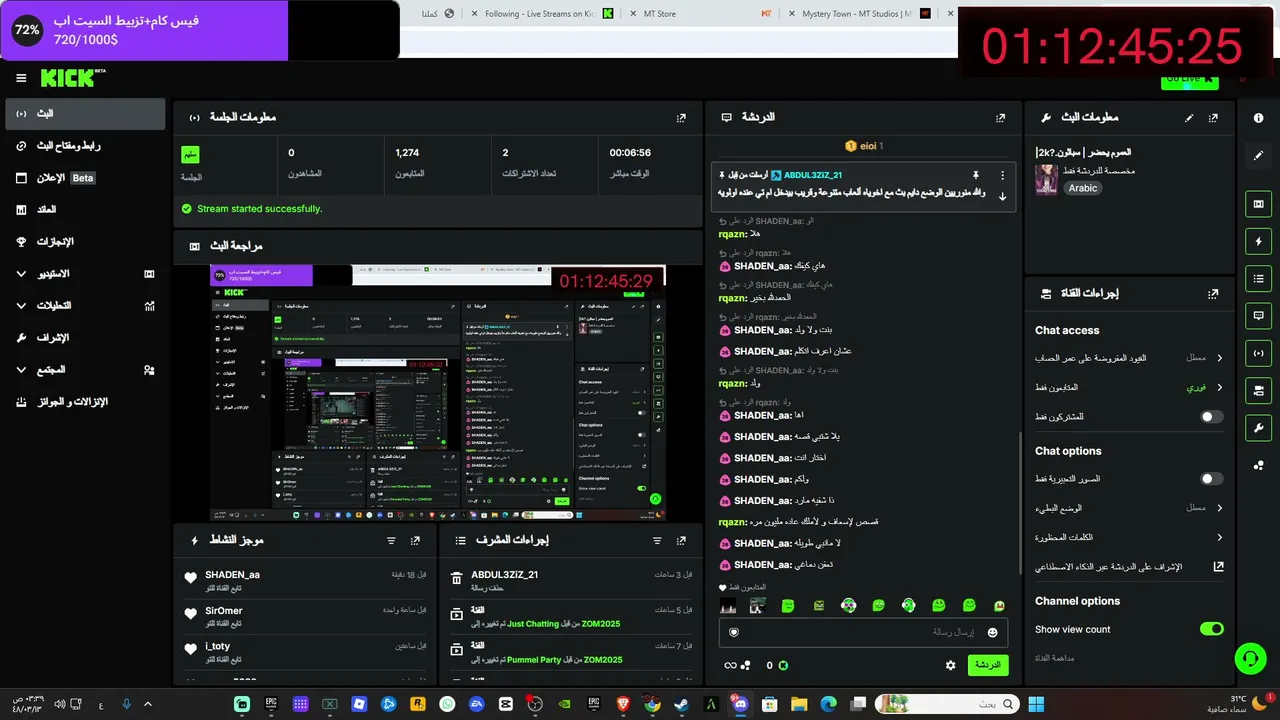Click the Arabic language tag
This screenshot has height=720, width=1280.
pyautogui.click(x=1083, y=188)
